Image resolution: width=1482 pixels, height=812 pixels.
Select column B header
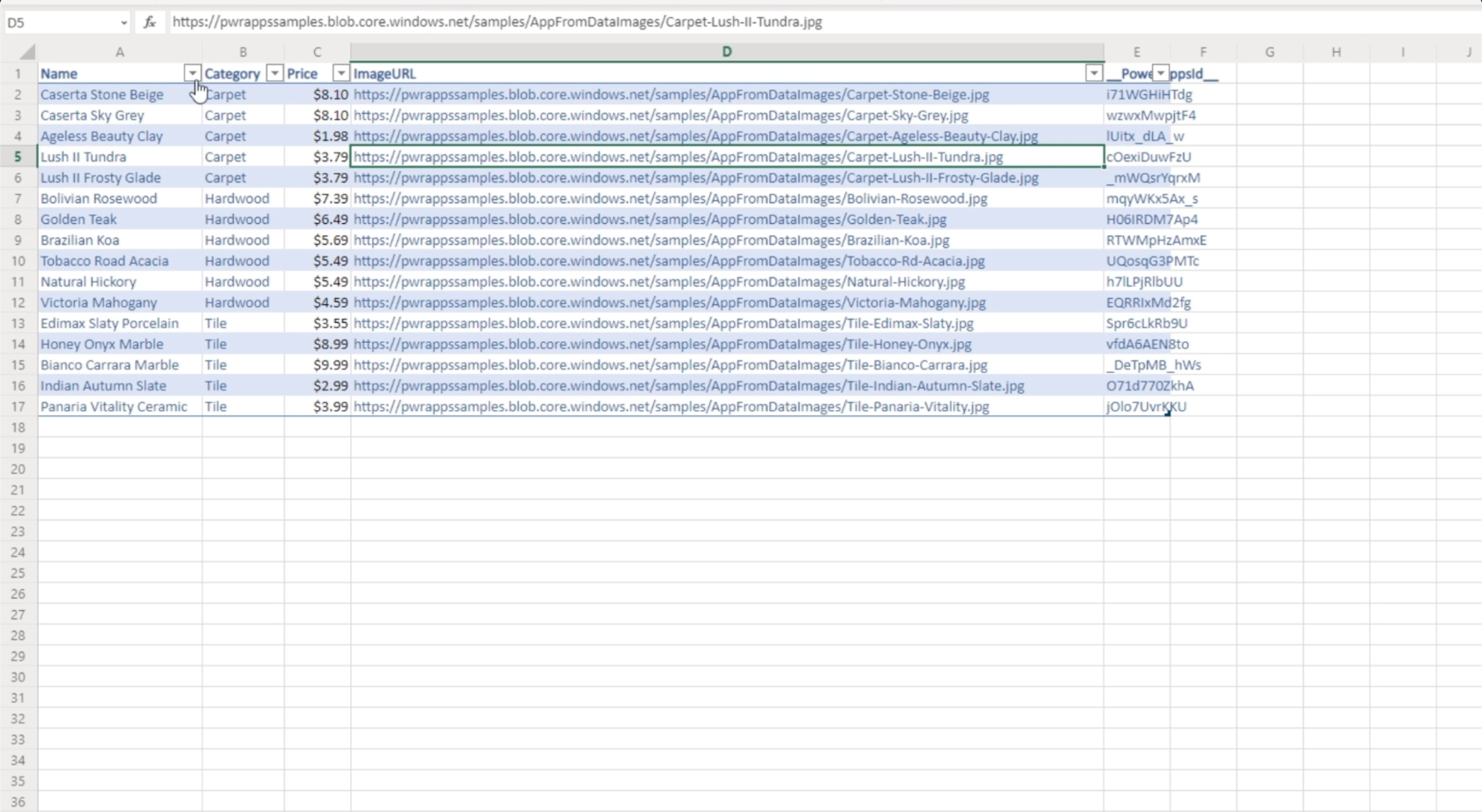[x=243, y=52]
